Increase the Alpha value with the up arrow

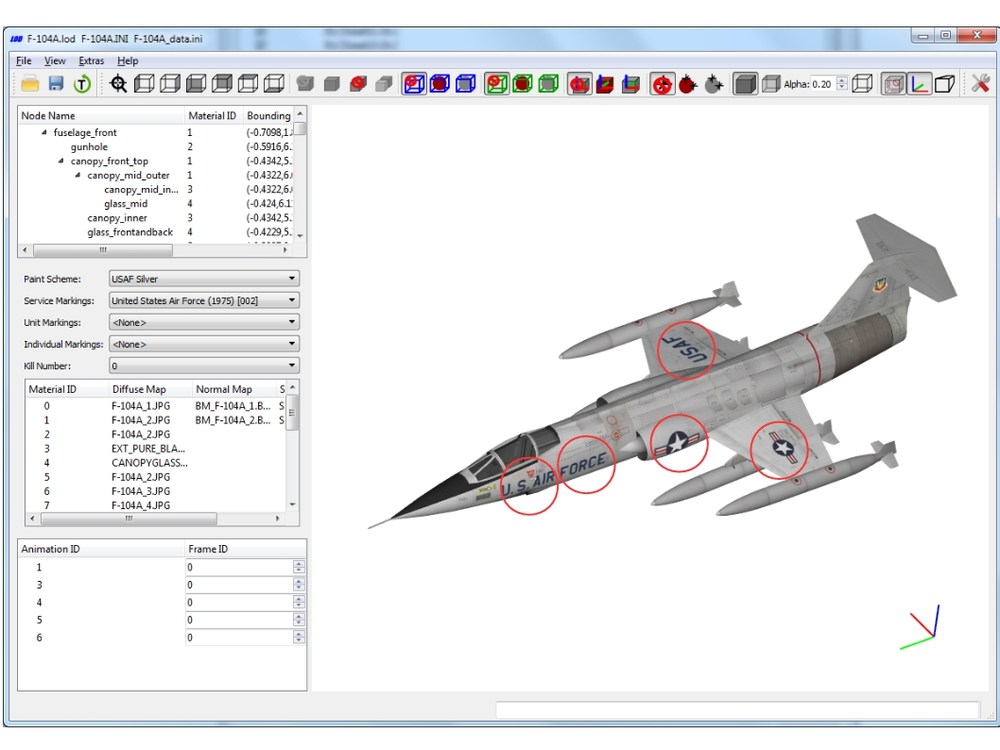842,80
